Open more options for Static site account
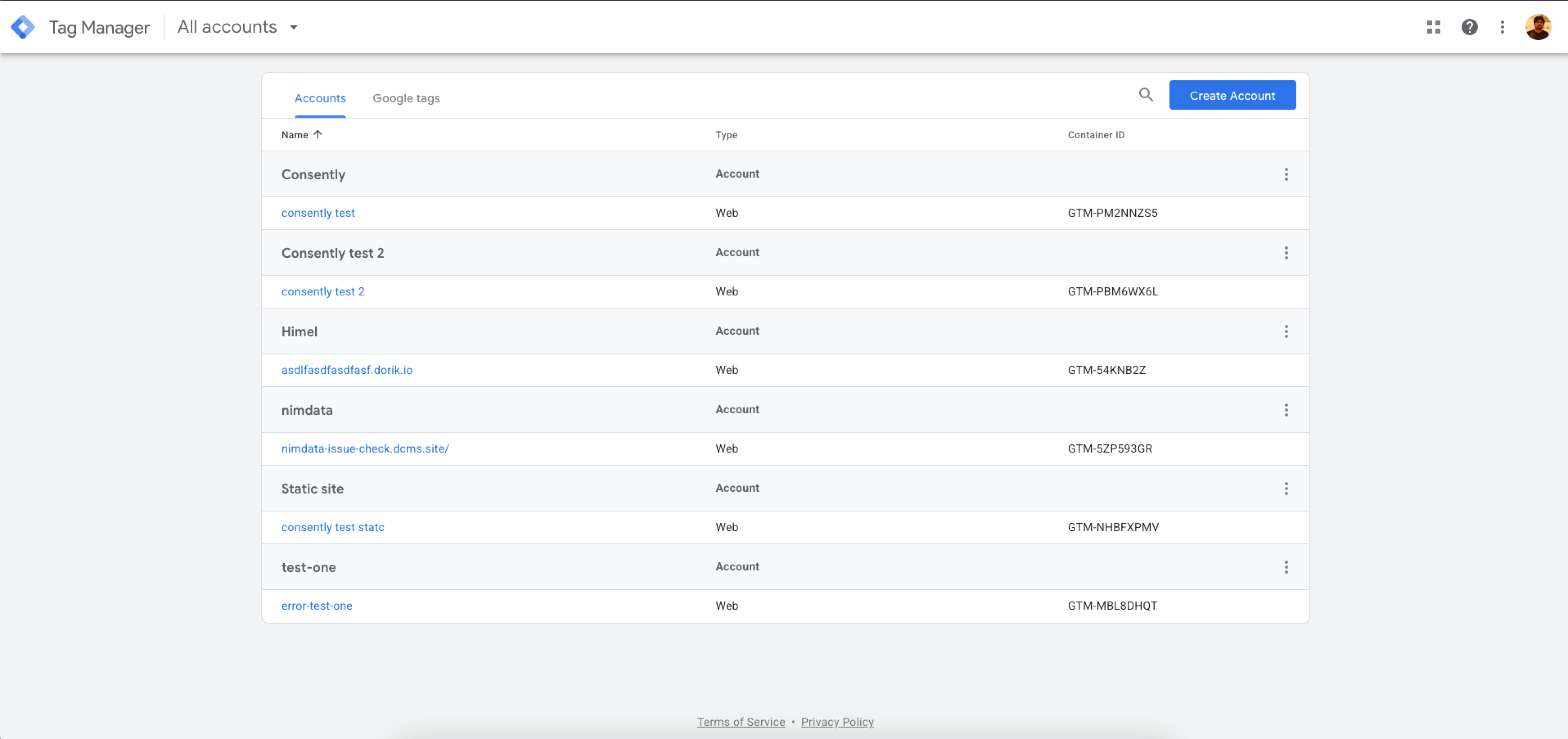The height and width of the screenshot is (739, 1568). 1286,488
